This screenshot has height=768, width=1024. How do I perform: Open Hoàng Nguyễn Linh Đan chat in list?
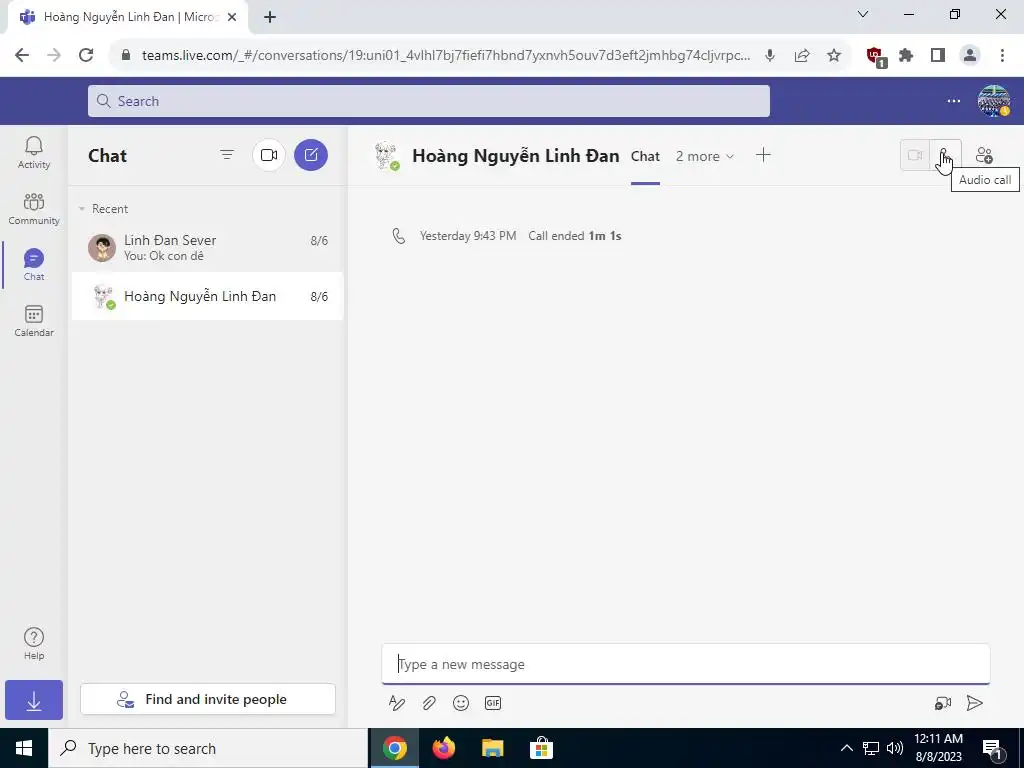click(208, 296)
